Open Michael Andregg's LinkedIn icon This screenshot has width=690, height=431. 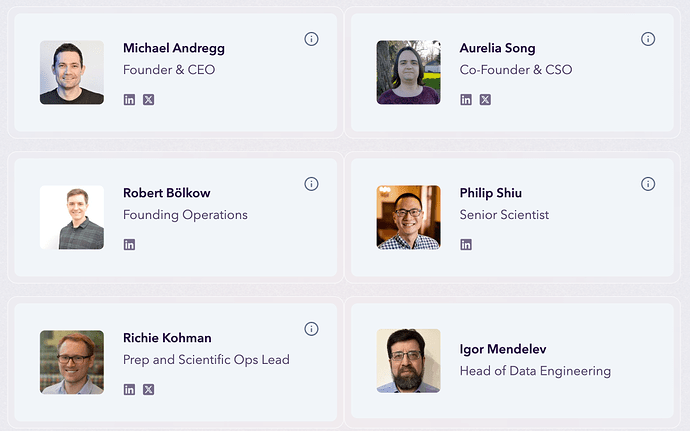pyautogui.click(x=129, y=100)
